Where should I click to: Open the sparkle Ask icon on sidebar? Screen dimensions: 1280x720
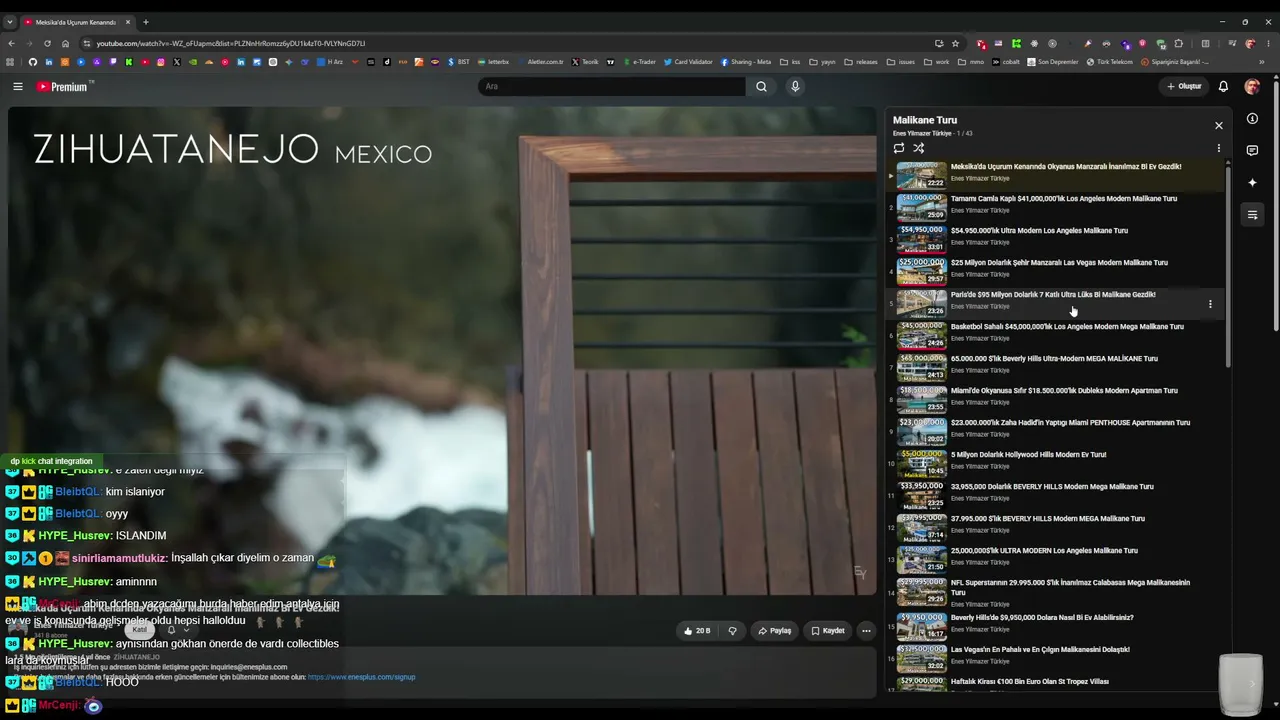point(1252,183)
